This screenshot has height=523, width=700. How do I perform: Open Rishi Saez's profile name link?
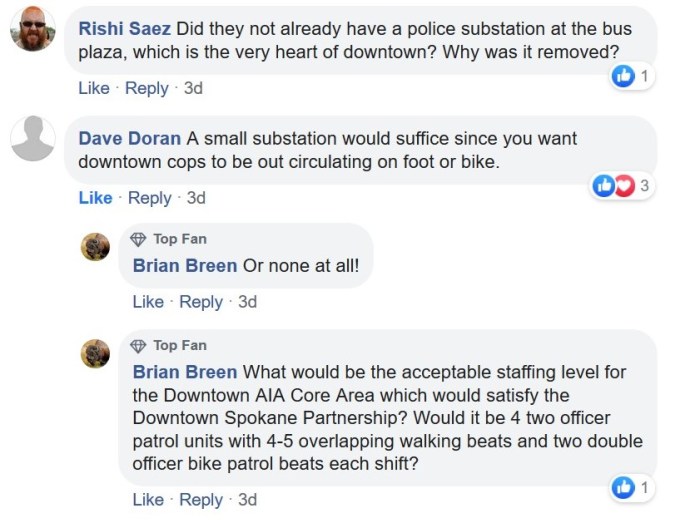[x=125, y=28]
